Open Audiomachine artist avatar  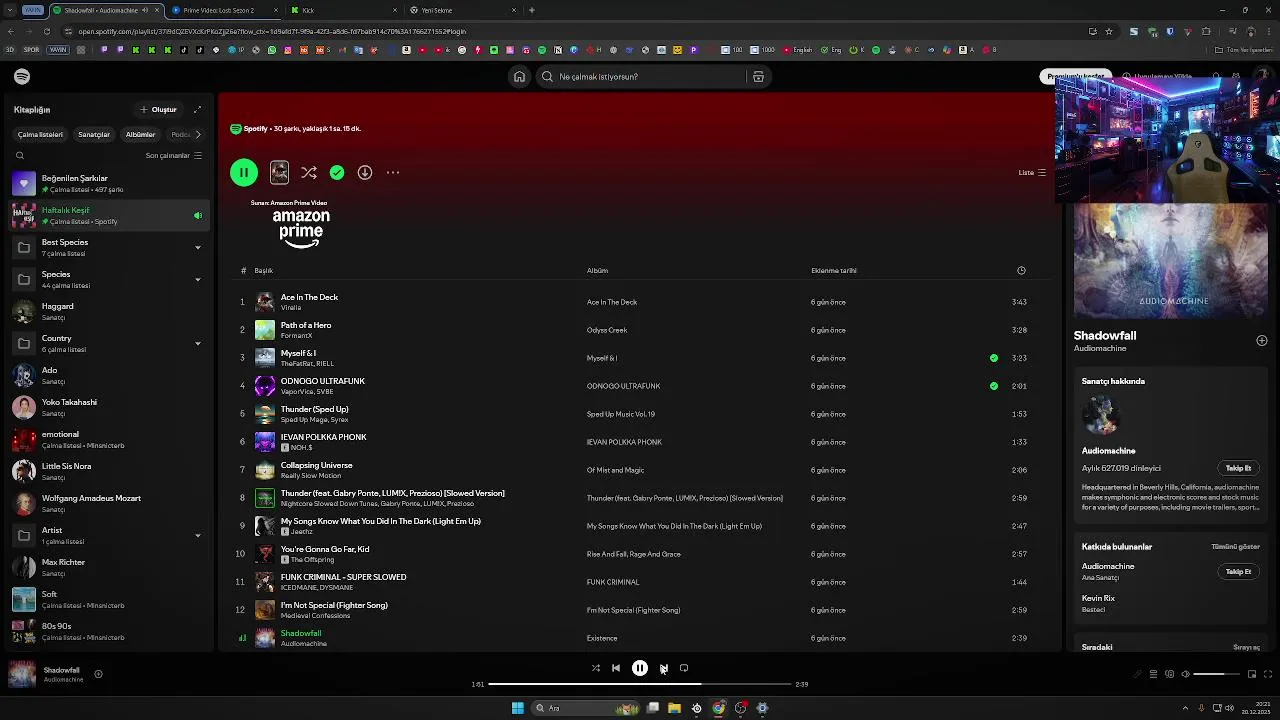click(1100, 415)
